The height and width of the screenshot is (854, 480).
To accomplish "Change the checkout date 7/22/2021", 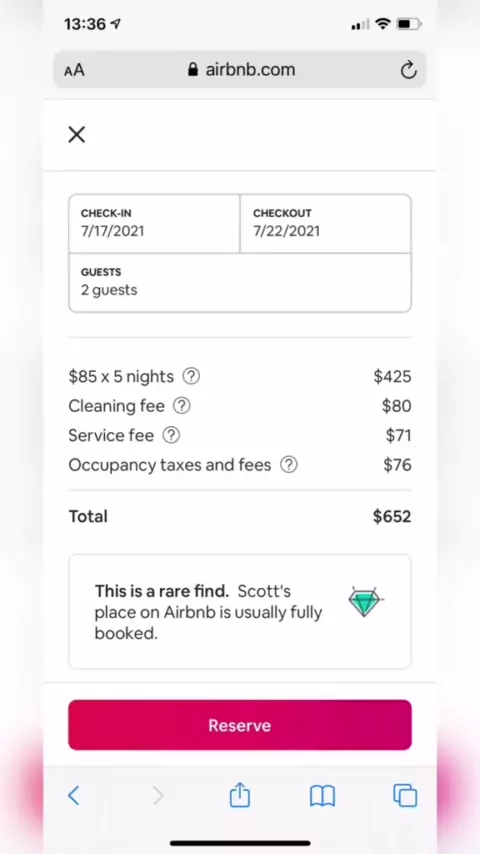I will (x=325, y=223).
